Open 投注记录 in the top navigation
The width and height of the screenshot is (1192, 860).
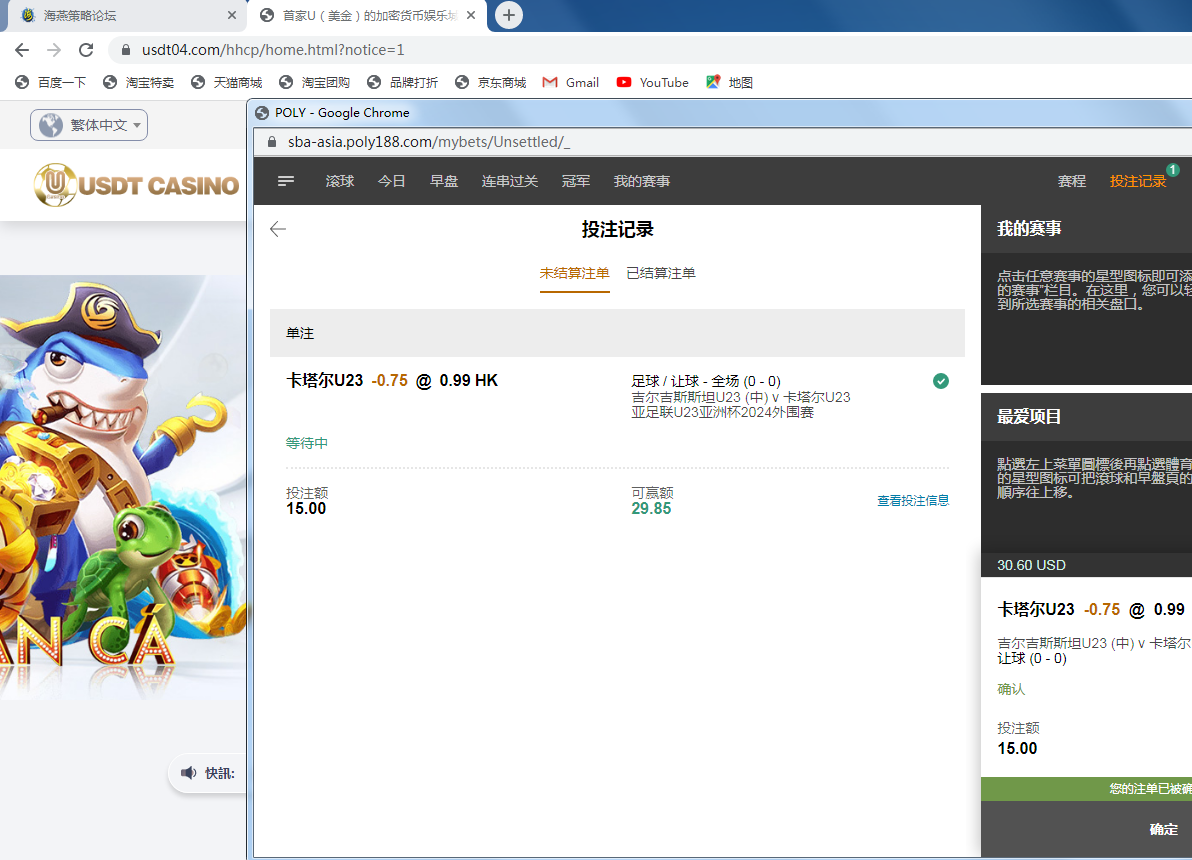coord(1137,181)
